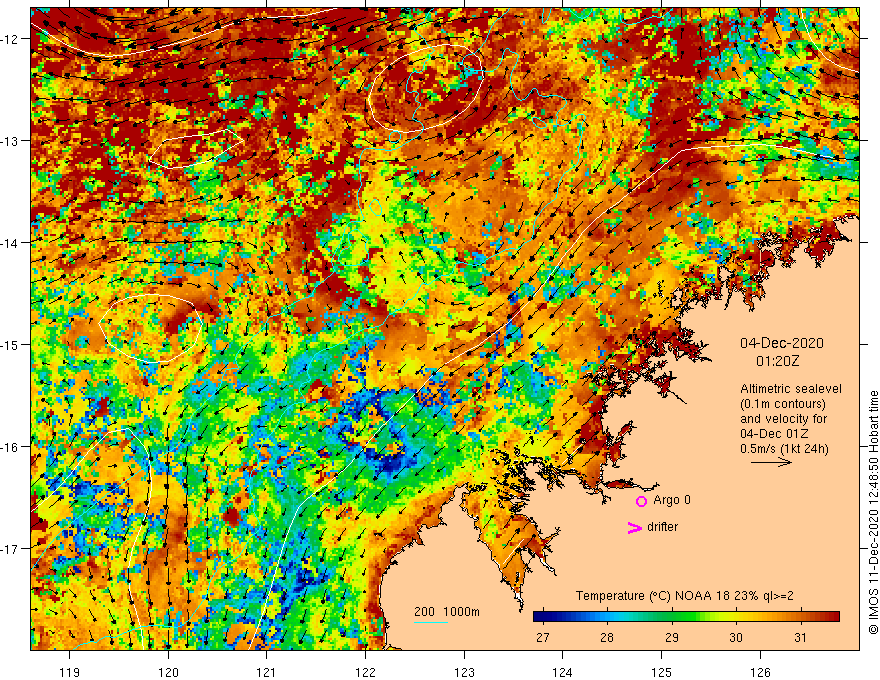Click longitude axis label 126
Screen dimensions: 880x680
click(760, 672)
